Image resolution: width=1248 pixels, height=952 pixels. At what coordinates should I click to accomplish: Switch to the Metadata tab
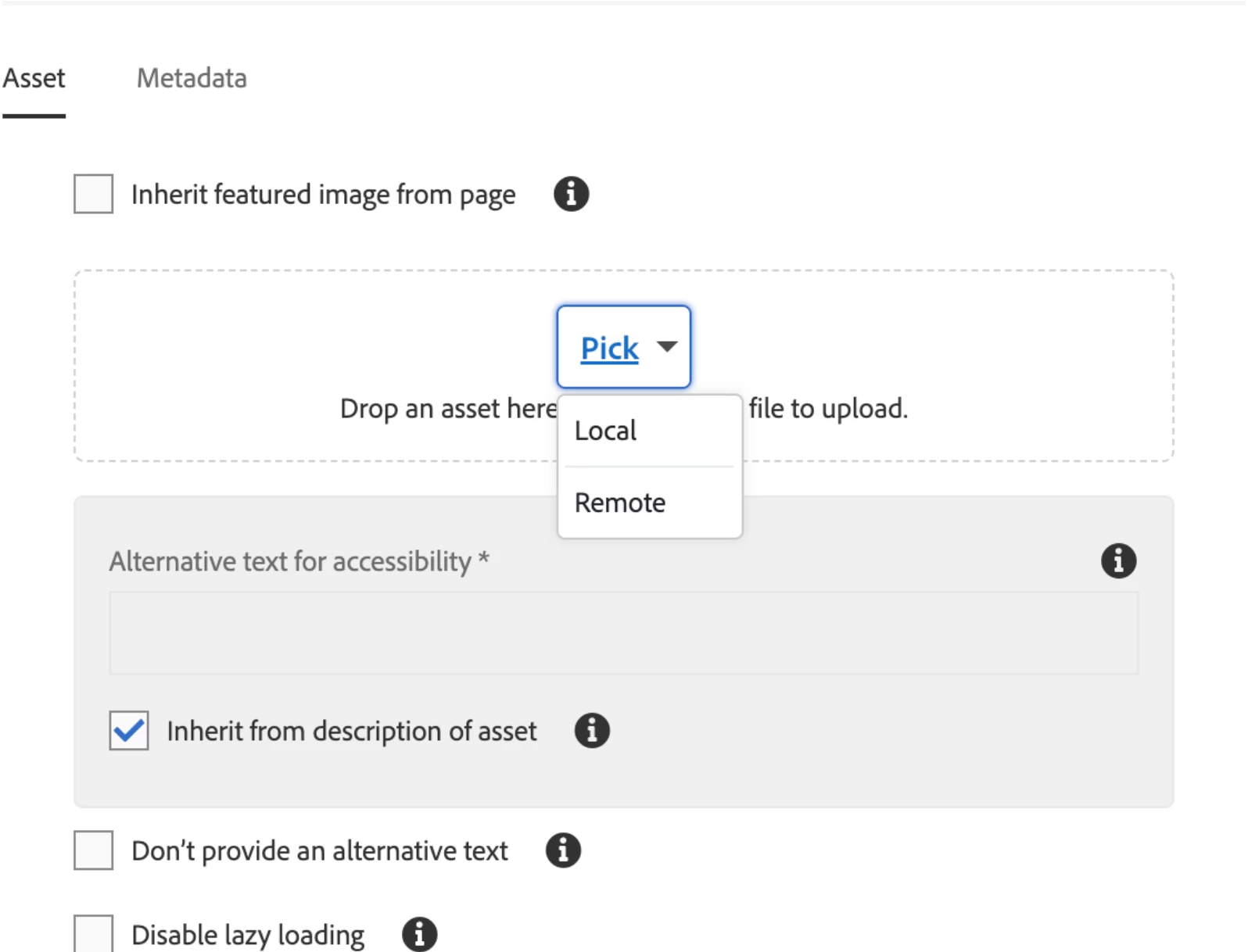(x=192, y=78)
